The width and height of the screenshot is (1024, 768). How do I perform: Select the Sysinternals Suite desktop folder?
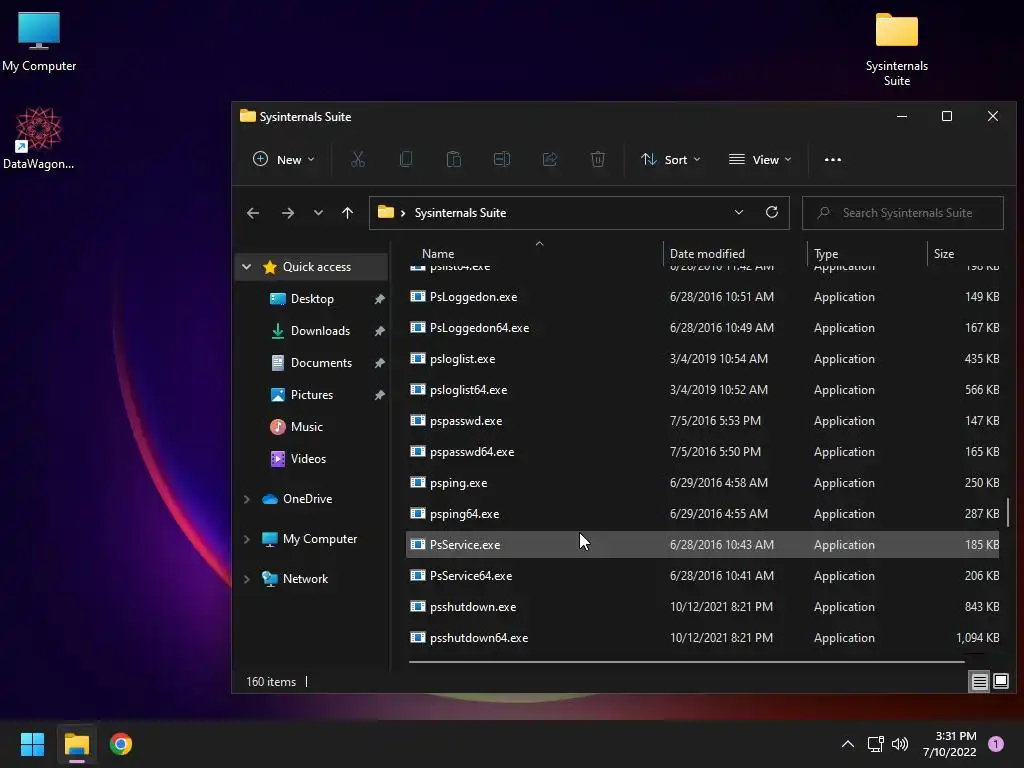coord(897,50)
